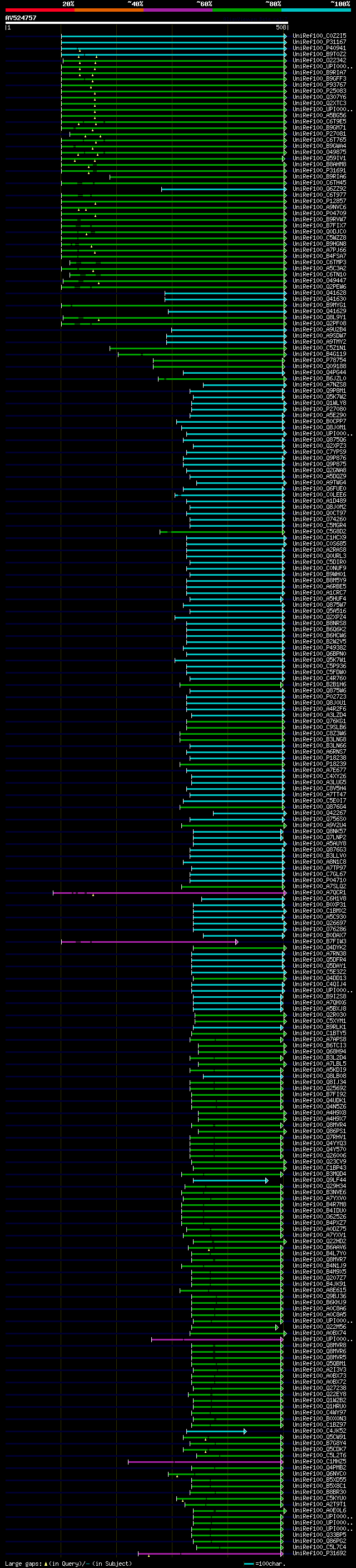Open hit UniRef100_P93767

pos(319,85)
